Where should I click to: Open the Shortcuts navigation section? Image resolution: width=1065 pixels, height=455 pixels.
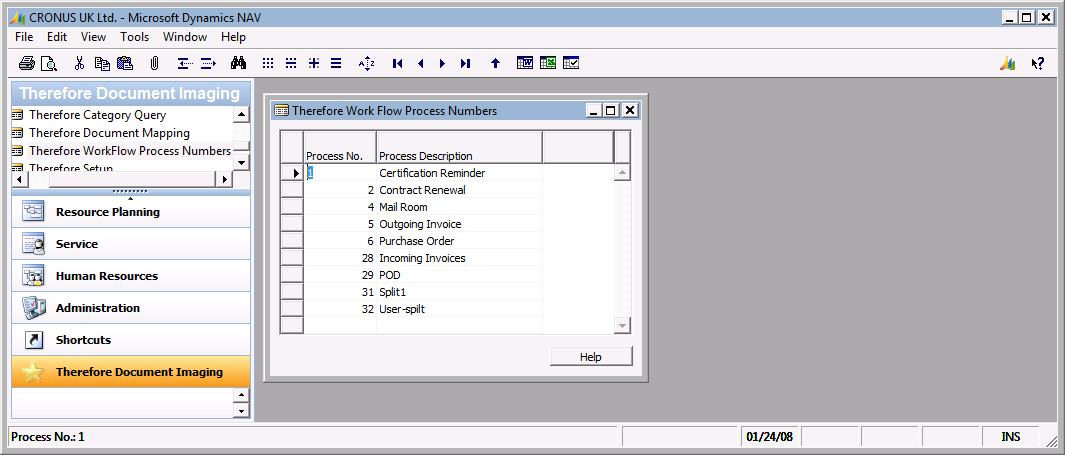click(131, 340)
